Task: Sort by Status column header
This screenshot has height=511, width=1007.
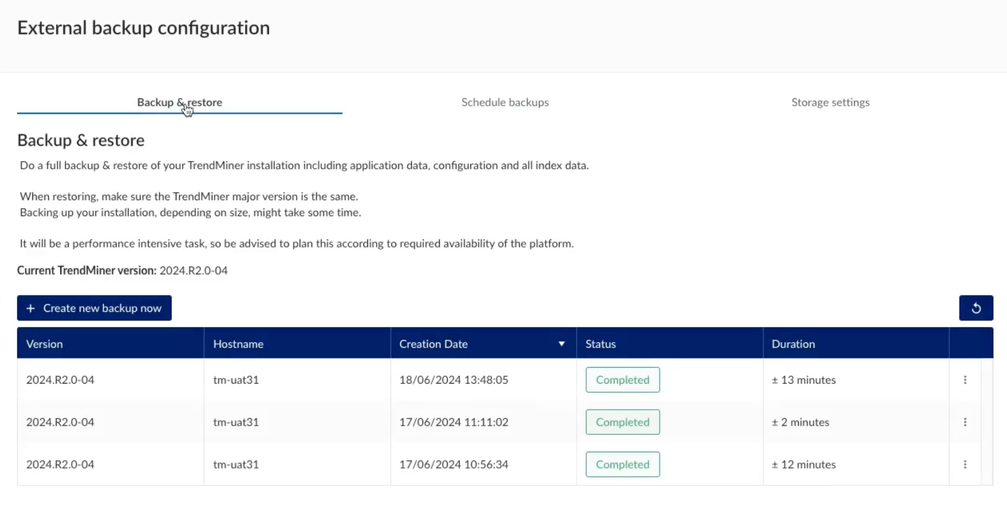Action: pos(601,344)
